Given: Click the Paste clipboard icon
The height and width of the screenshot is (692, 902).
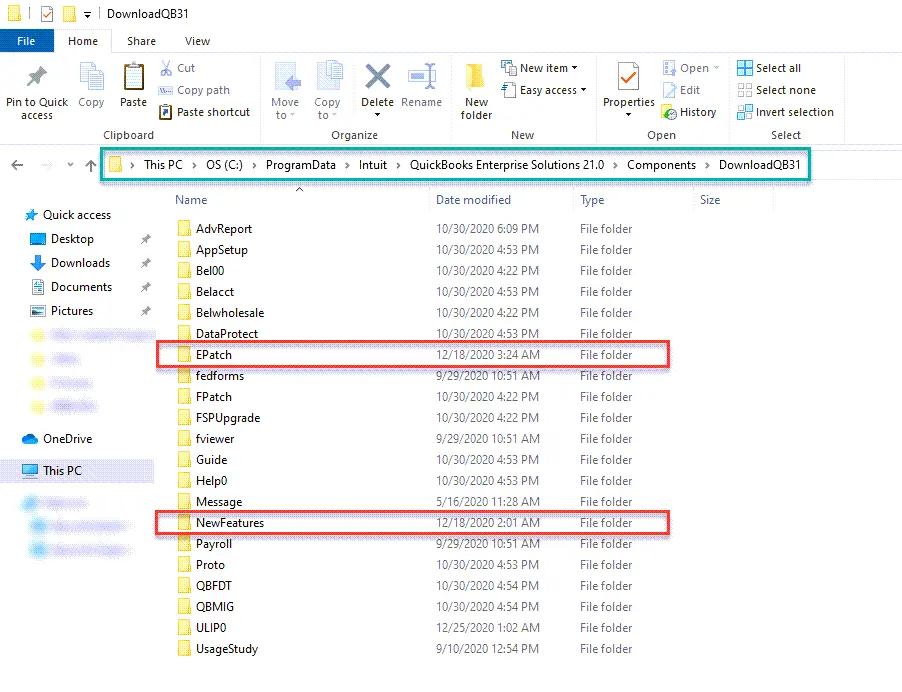Looking at the screenshot, I should [133, 77].
